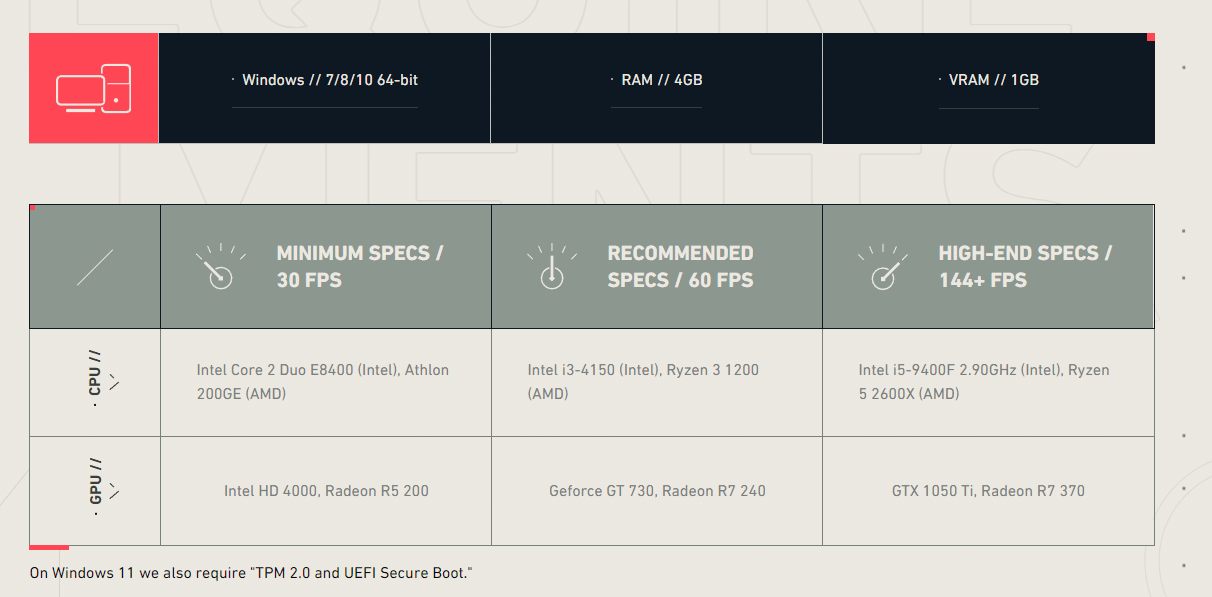The image size is (1212, 597).
Task: Select the Minimum Specs / 30 FPS heading
Action: (x=359, y=267)
